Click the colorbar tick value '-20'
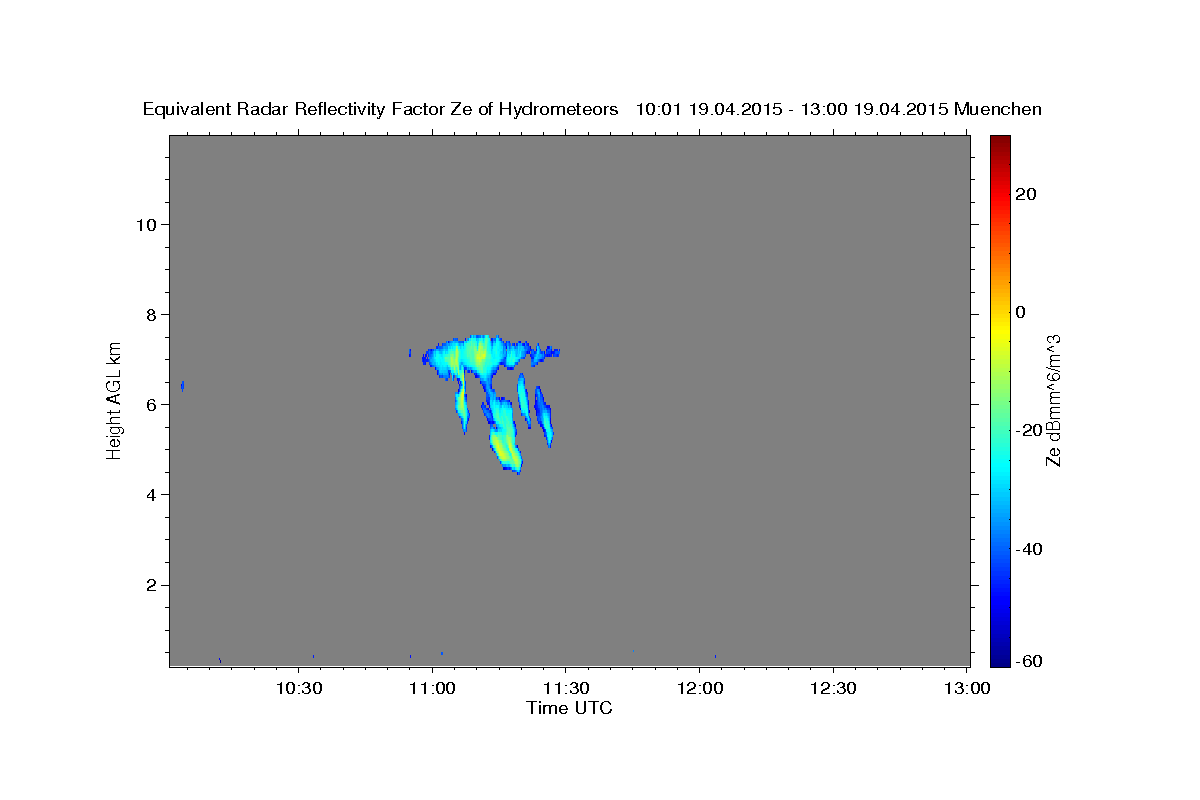The image size is (1200, 800). (x=1027, y=430)
